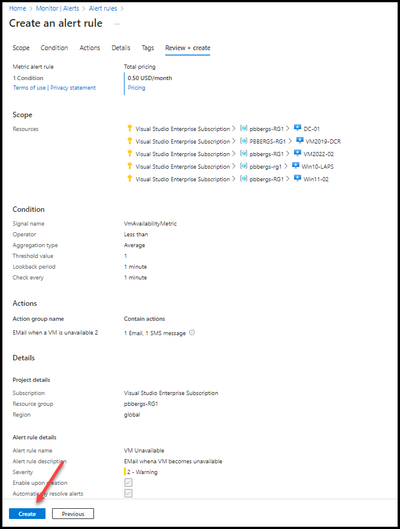Click info icon next to SMS message
The image size is (400, 529).
pyautogui.click(x=192, y=333)
